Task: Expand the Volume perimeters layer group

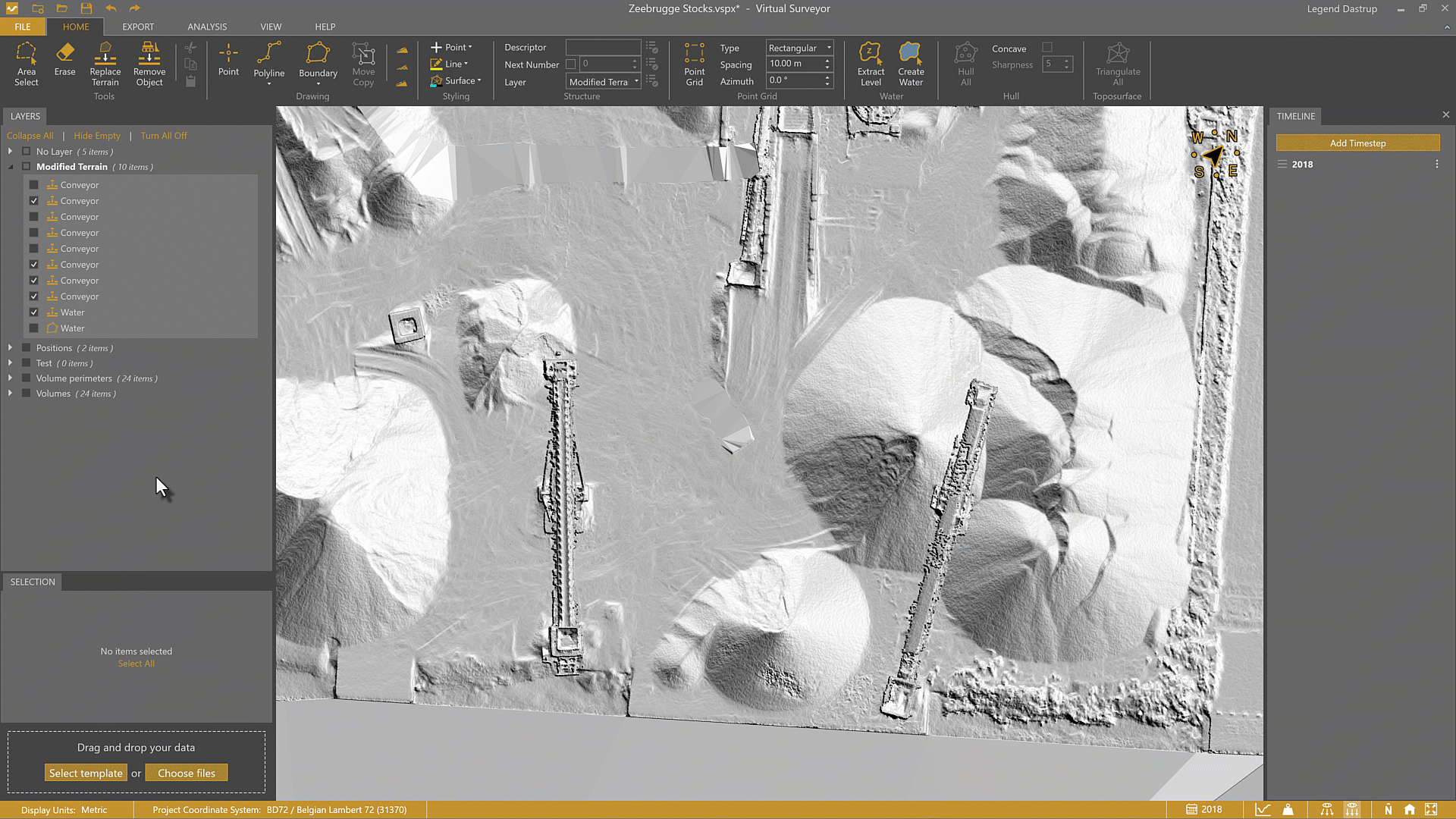Action: click(x=10, y=378)
